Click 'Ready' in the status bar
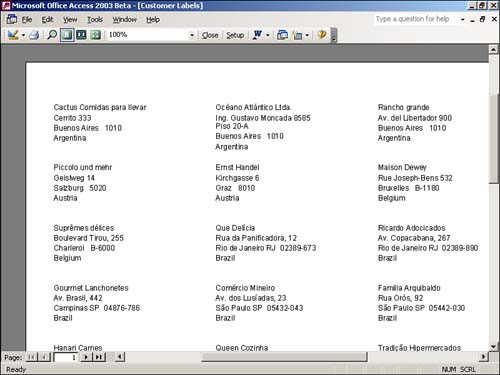The image size is (500, 375). coord(16,369)
